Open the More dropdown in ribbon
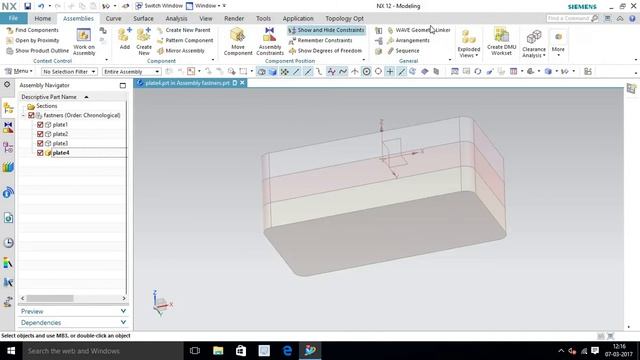The image size is (640, 360). 558,42
